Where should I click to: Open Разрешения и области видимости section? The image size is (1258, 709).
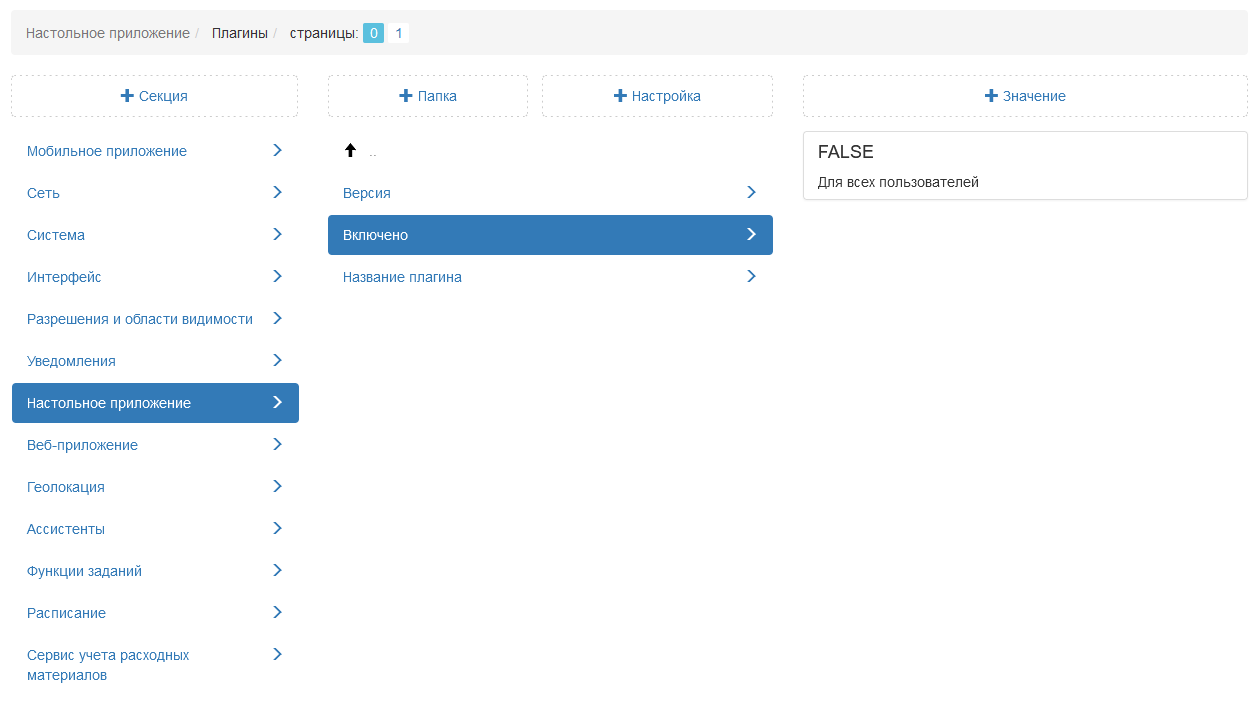click(140, 319)
